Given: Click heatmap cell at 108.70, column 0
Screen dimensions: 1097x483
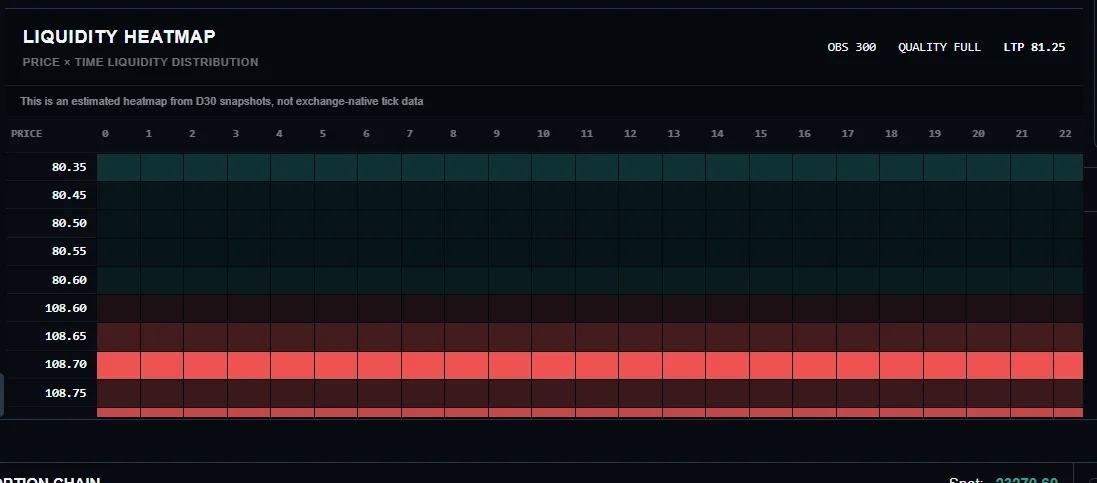Looking at the screenshot, I should [119, 365].
